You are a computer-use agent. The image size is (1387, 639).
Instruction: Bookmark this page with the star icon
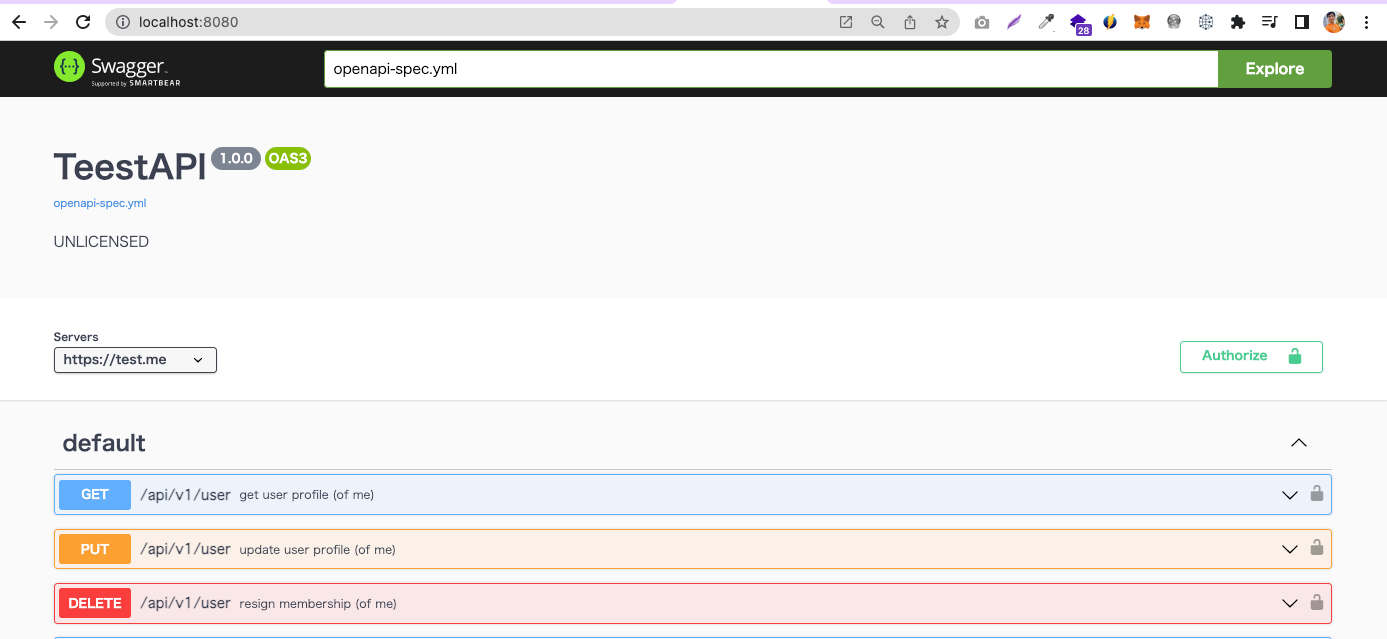tap(941, 22)
